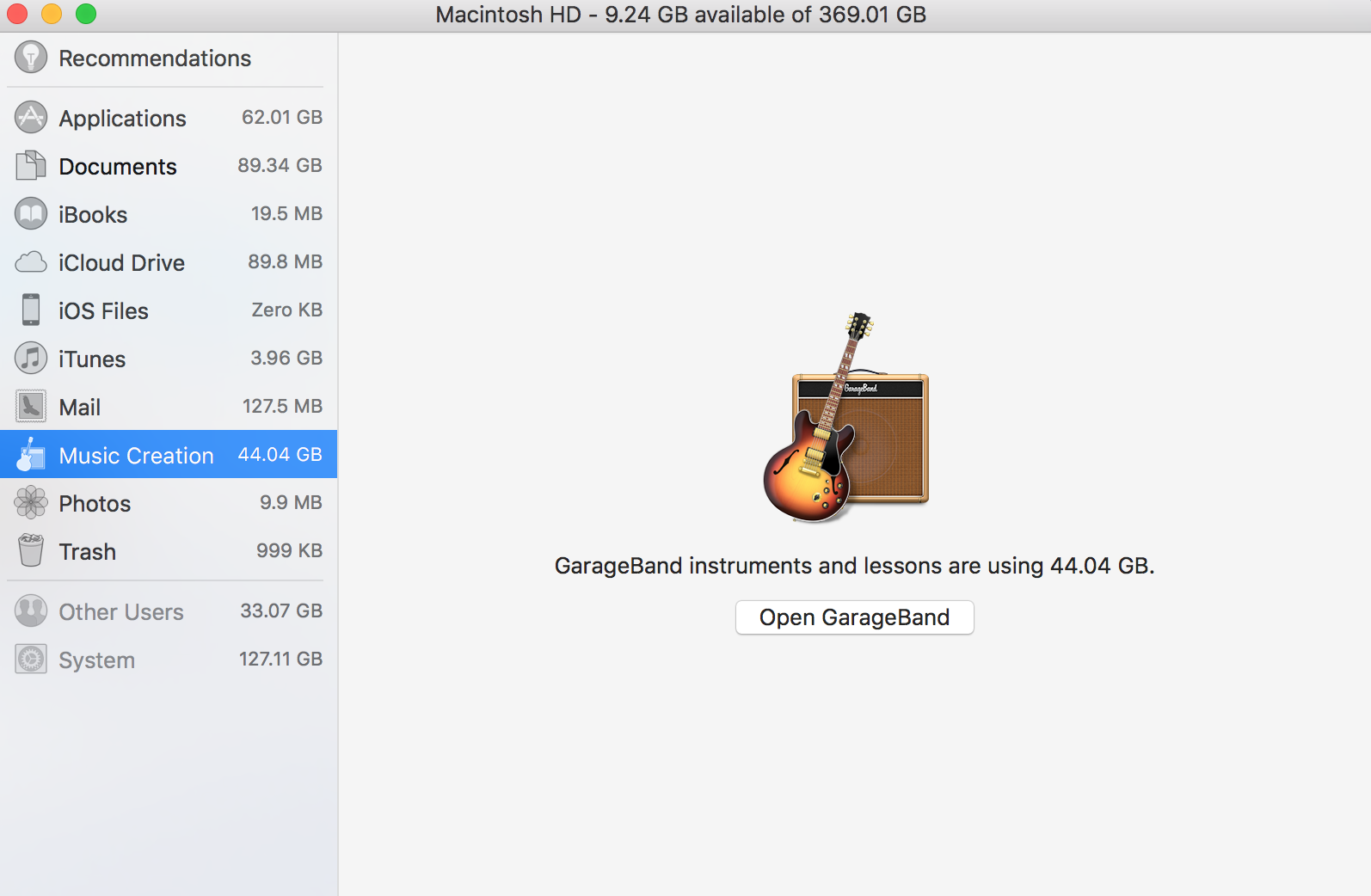Screen dimensions: 1371x896
Task: Click the Macintosh HD window title
Action: 681,15
